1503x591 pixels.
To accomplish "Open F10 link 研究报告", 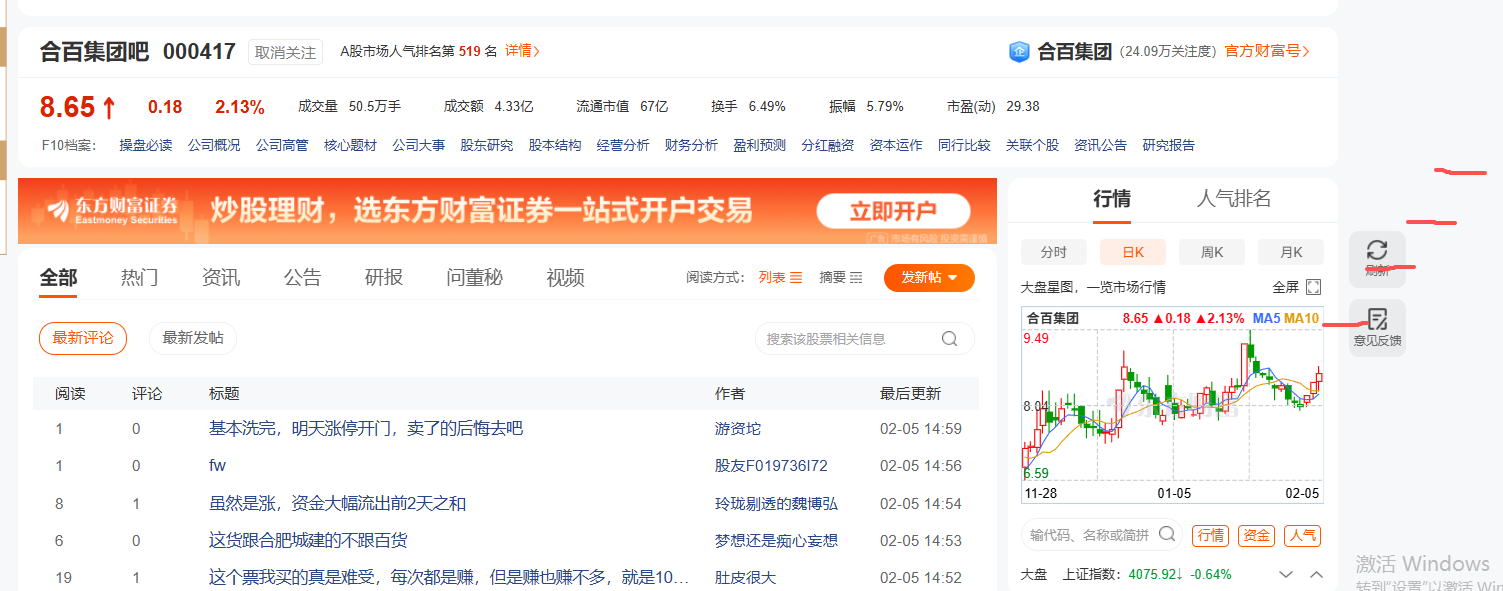I will (1168, 145).
